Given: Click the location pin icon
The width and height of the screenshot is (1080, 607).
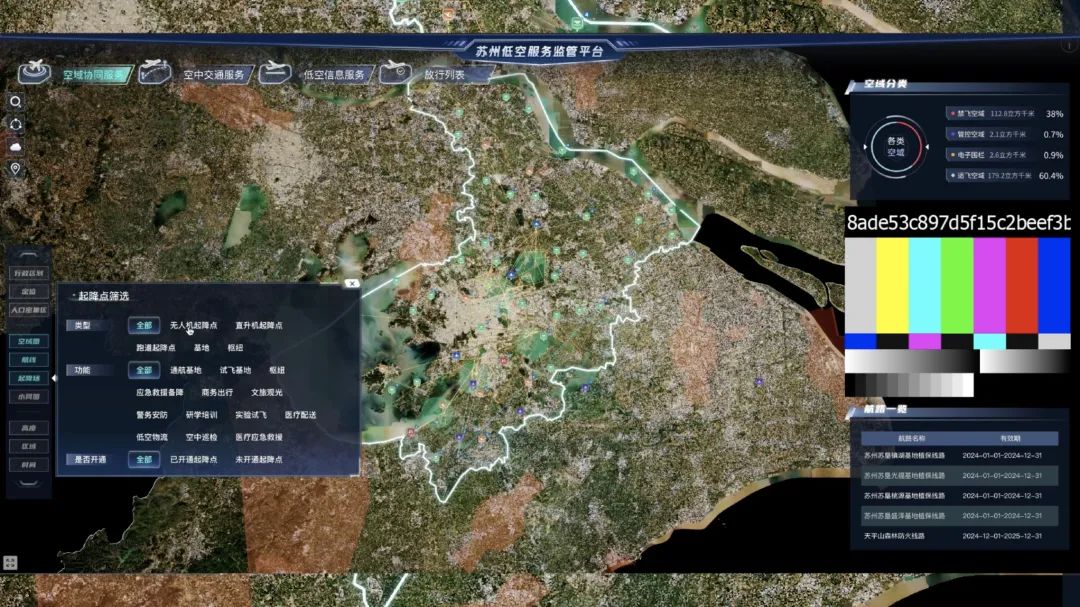Looking at the screenshot, I should (16, 169).
